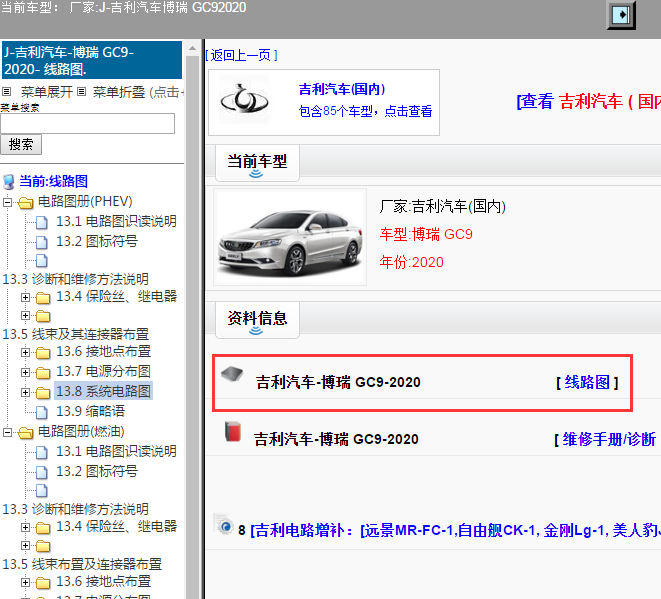The image size is (661, 599).
Task: Expand PHEV 13.4 保险丝、继电器 node
Action: [x=25, y=298]
